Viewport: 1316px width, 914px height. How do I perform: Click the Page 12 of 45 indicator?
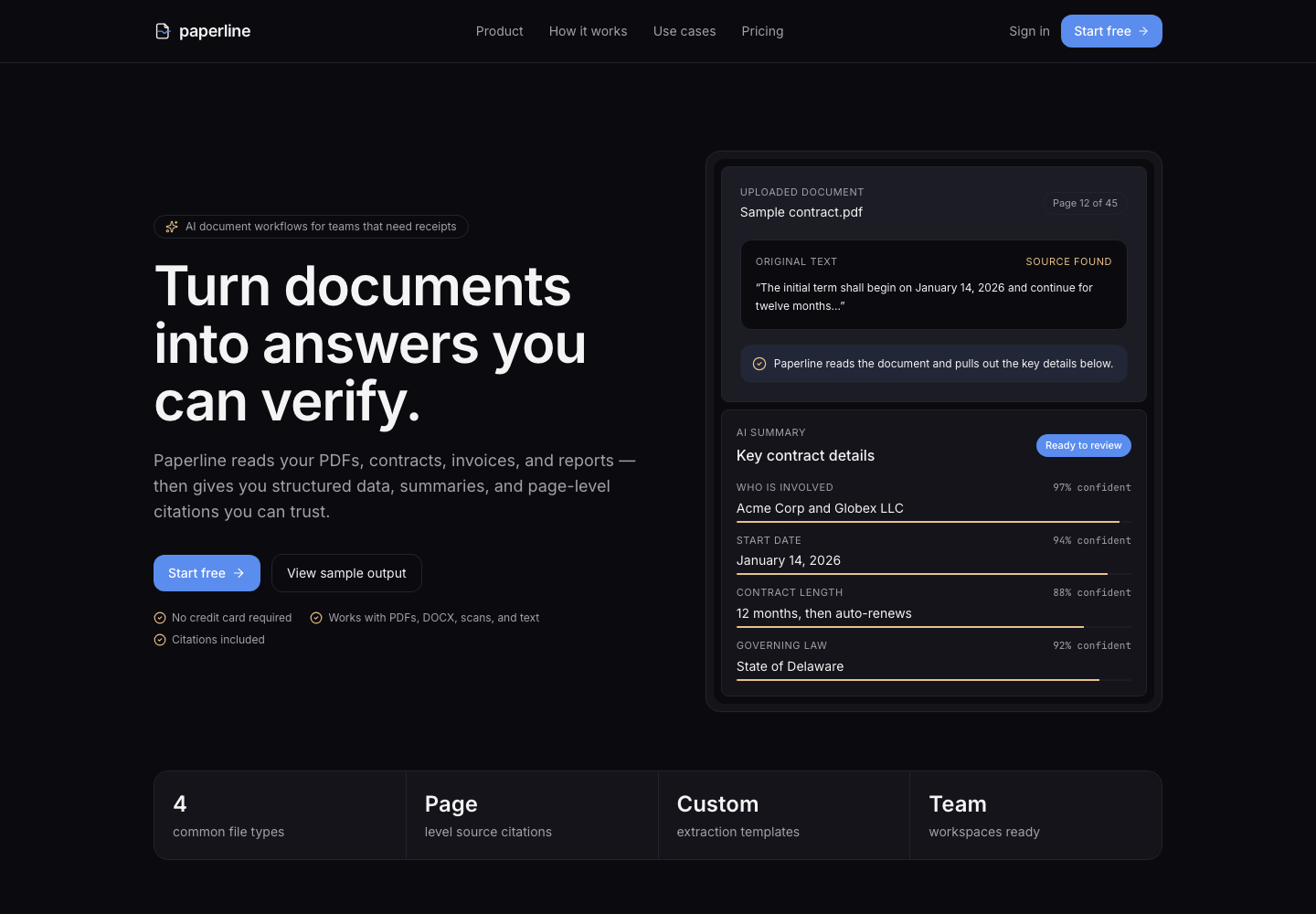coord(1085,203)
